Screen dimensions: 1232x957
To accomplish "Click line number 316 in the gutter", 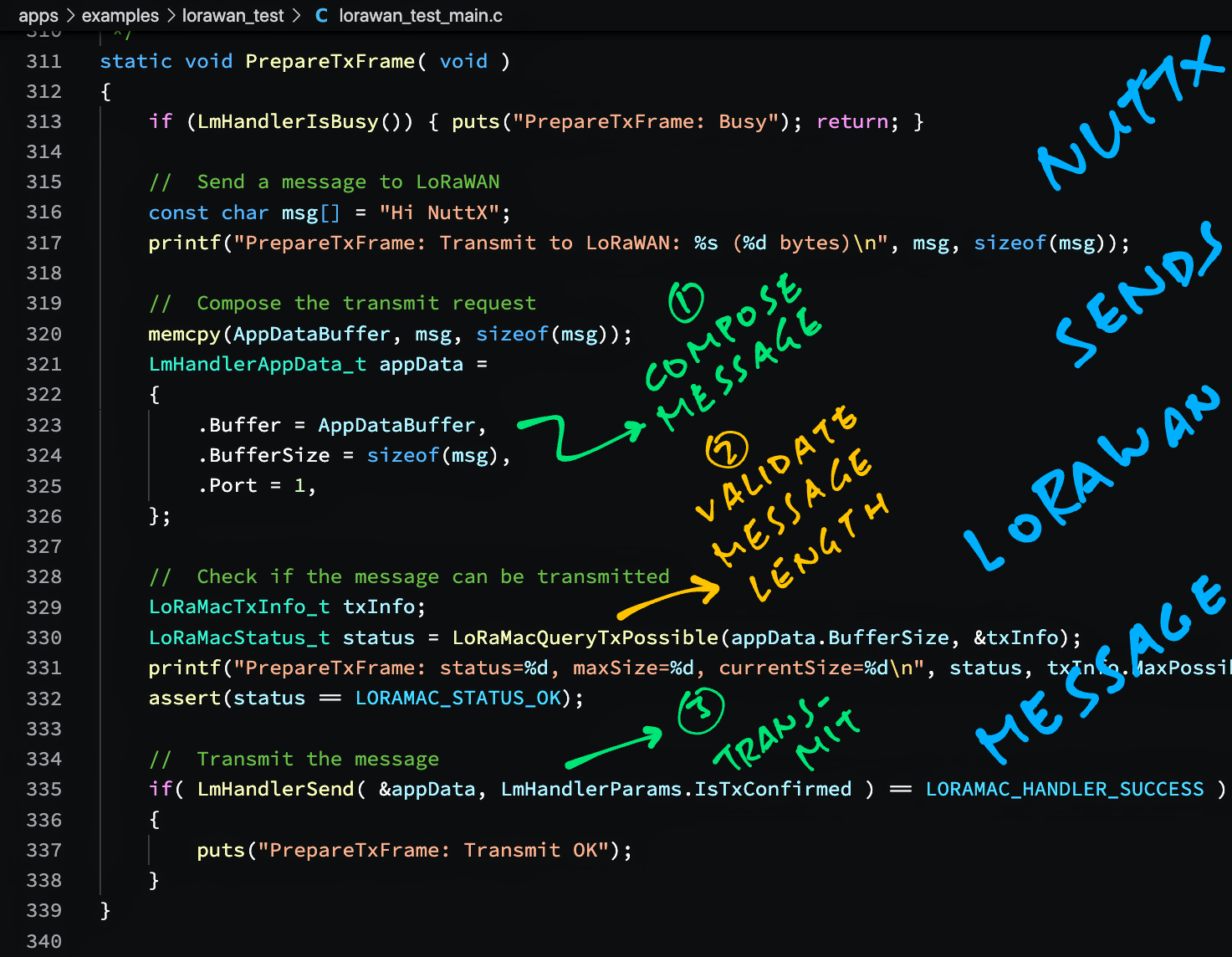I will click(x=44, y=212).
